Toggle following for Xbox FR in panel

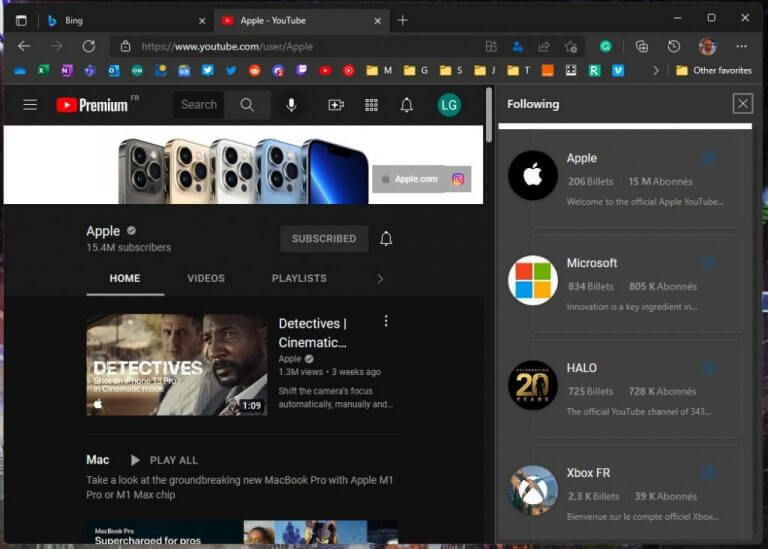pyautogui.click(x=708, y=473)
